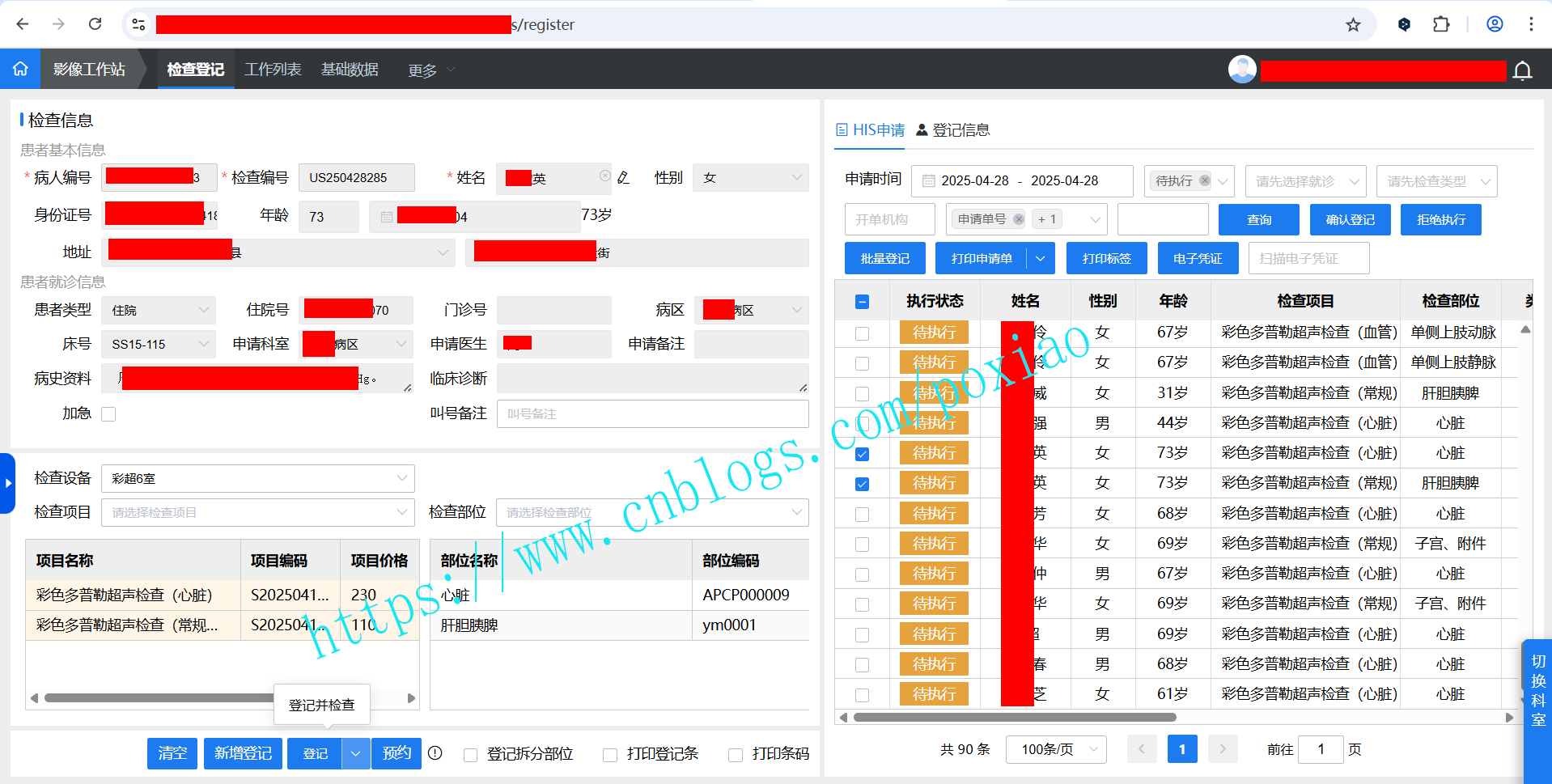Image resolution: width=1552 pixels, height=784 pixels.
Task: Expand the left side panel arrow
Action: click(x=7, y=483)
